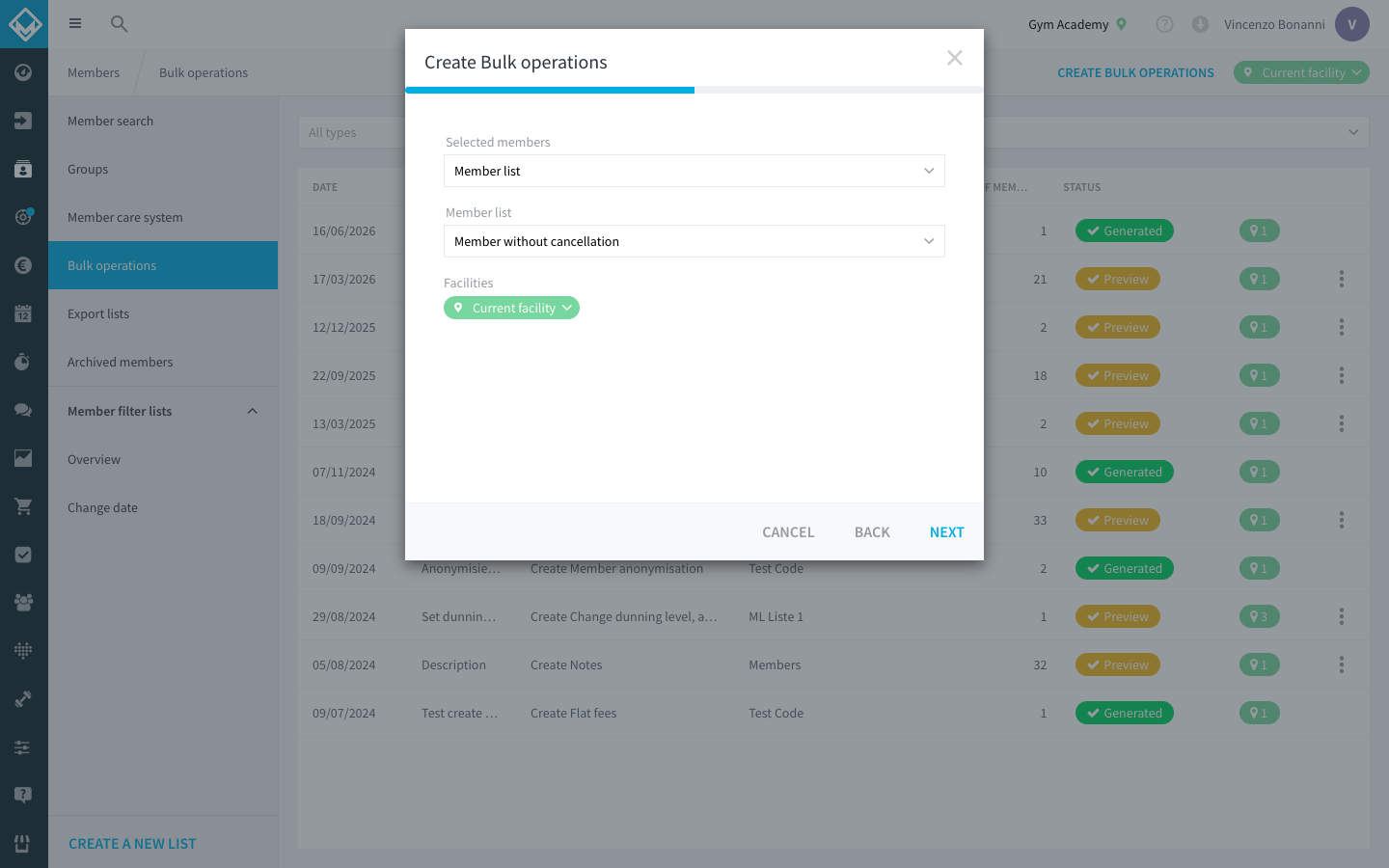Open the tasks checkmark icon in the left rail
The height and width of the screenshot is (868, 1389).
[x=23, y=555]
